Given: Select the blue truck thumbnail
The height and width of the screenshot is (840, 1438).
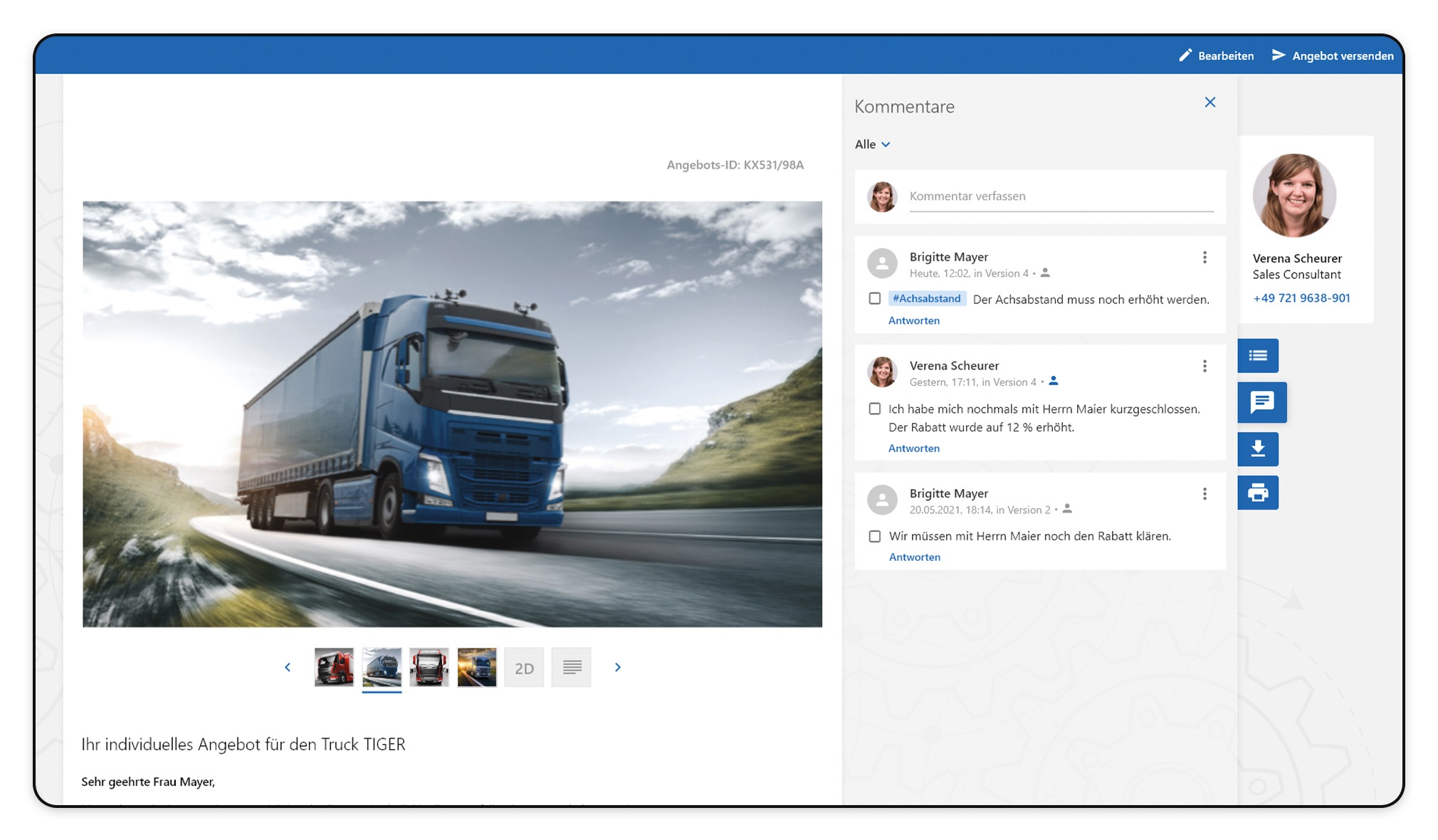Looking at the screenshot, I should (382, 667).
